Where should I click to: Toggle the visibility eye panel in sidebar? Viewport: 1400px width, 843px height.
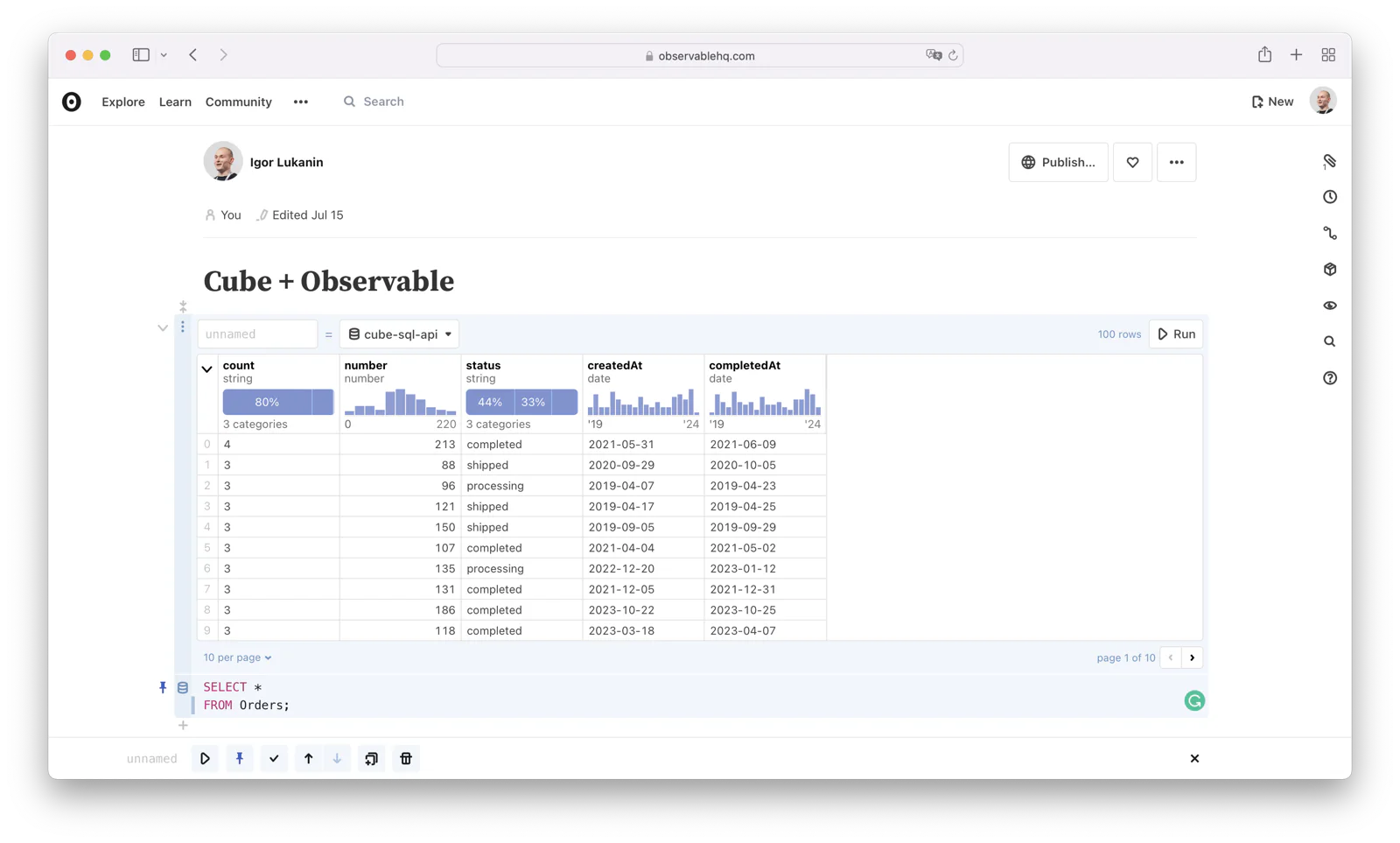coord(1330,306)
